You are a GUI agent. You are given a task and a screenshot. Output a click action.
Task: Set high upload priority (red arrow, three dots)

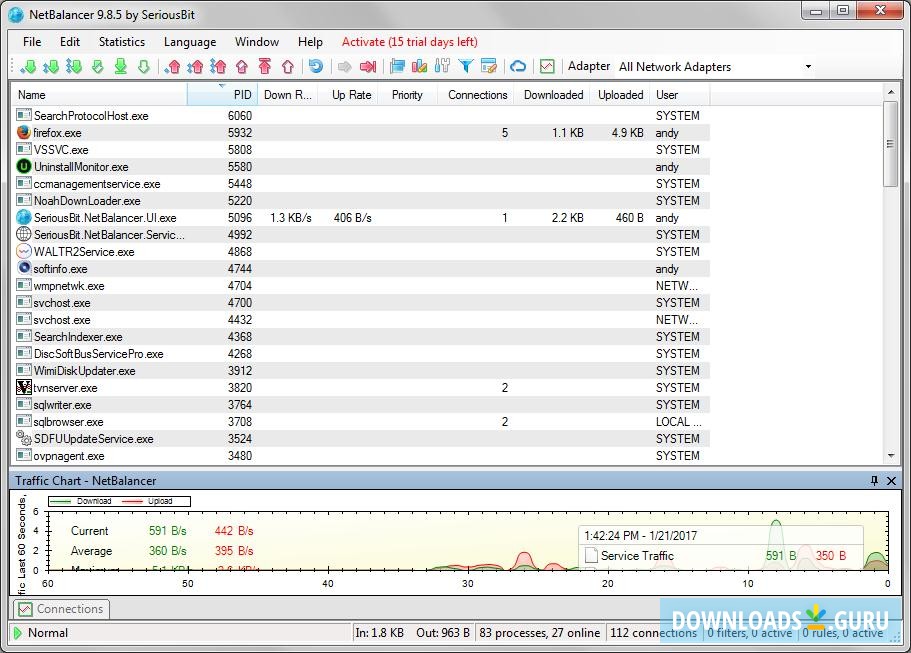218,67
